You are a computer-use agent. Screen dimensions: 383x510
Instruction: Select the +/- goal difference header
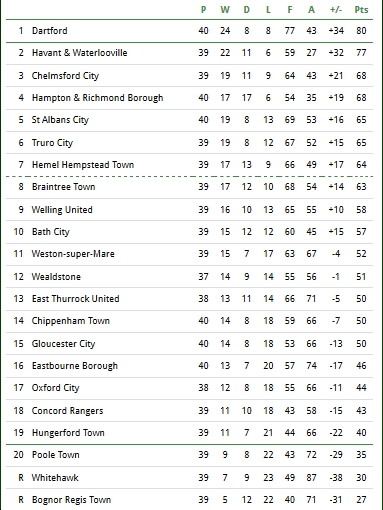(x=336, y=10)
